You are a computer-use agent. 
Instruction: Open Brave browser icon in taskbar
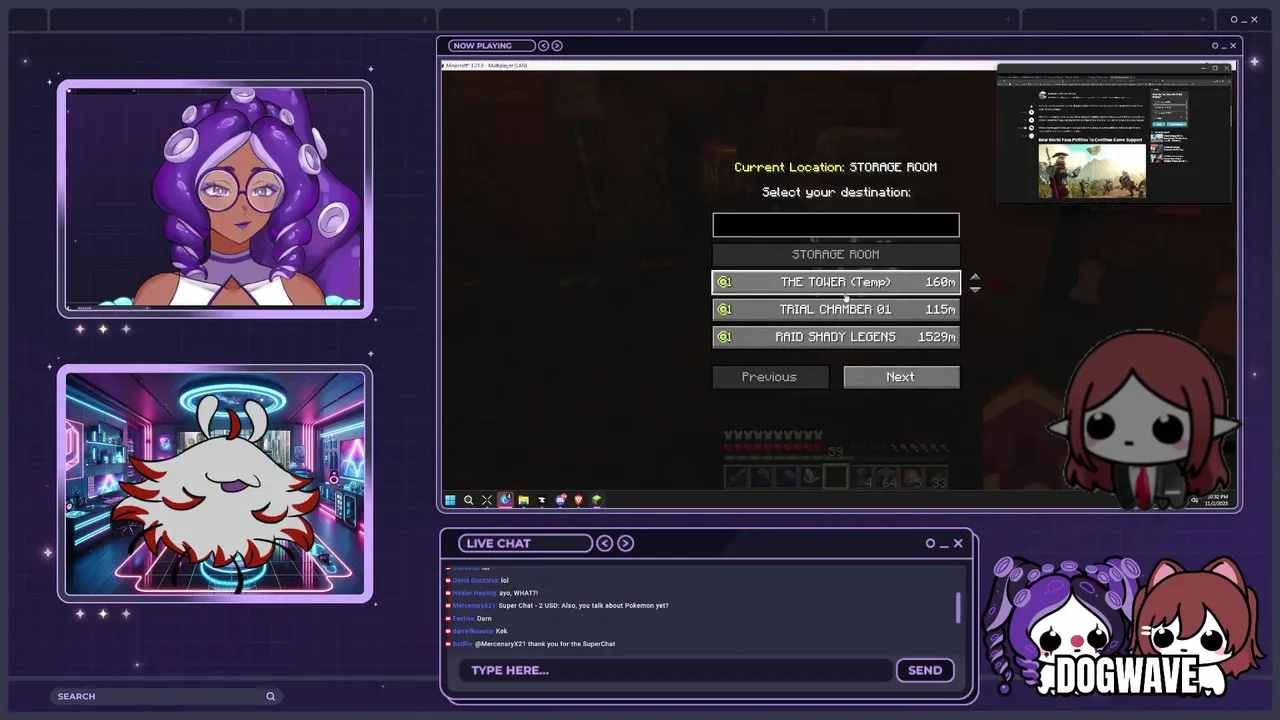pyautogui.click(x=578, y=500)
